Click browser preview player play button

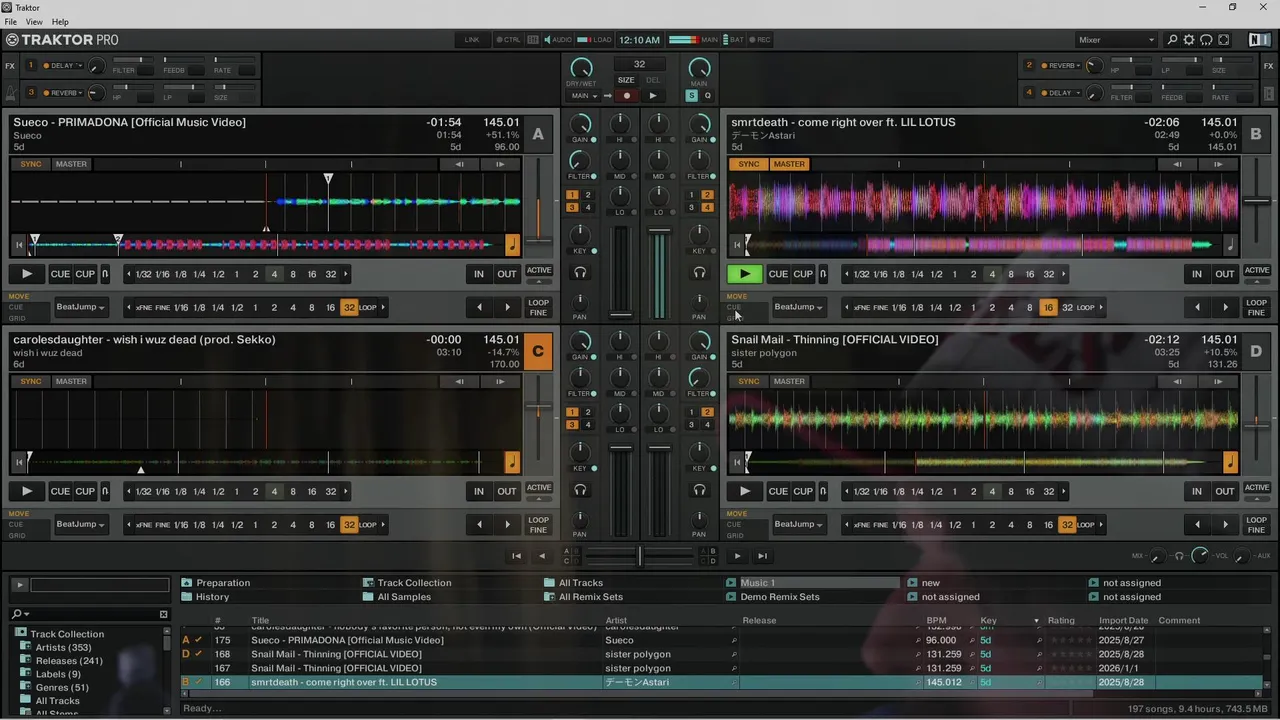tap(19, 584)
